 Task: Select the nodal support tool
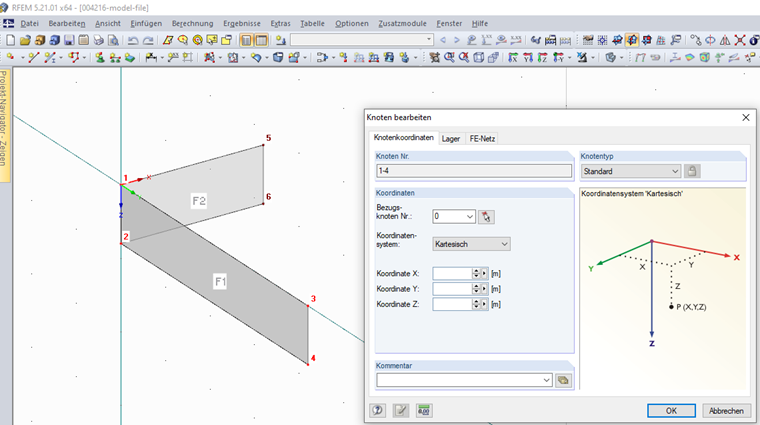(100, 57)
